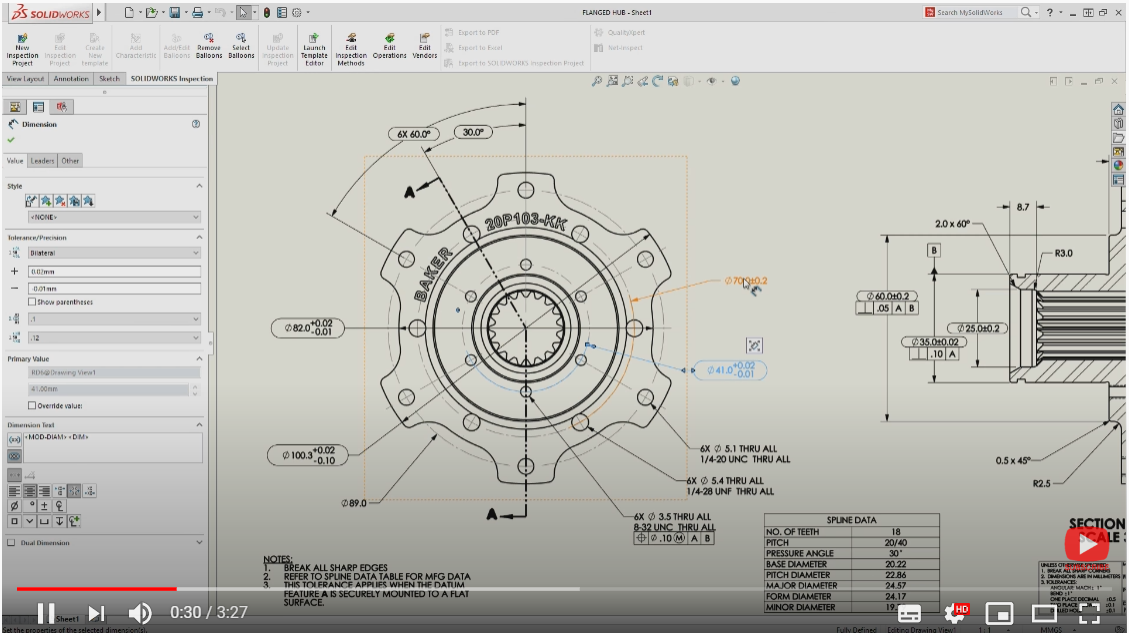Launch Template Editor

tap(314, 50)
